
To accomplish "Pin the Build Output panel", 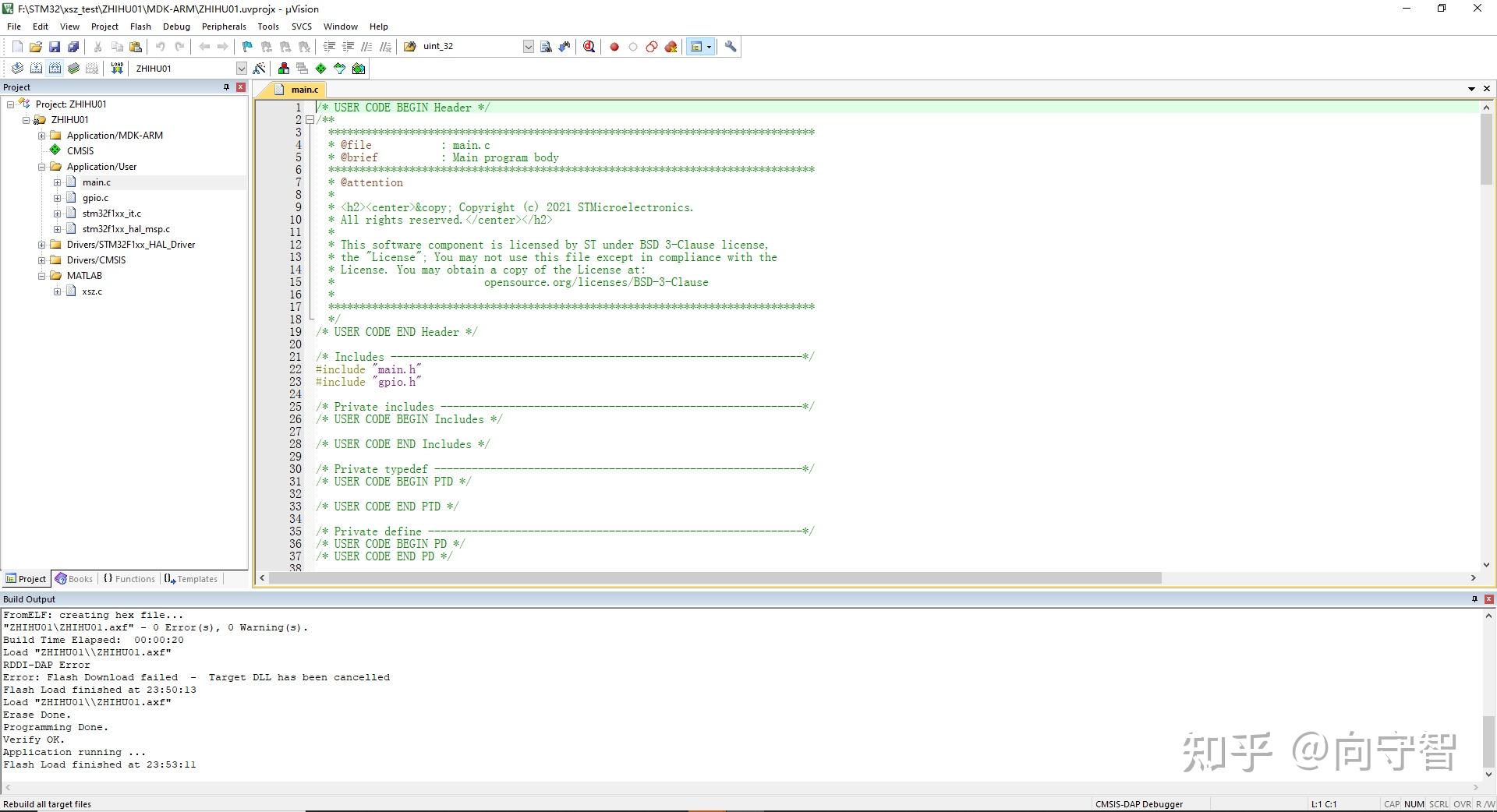I will pos(1473,598).
